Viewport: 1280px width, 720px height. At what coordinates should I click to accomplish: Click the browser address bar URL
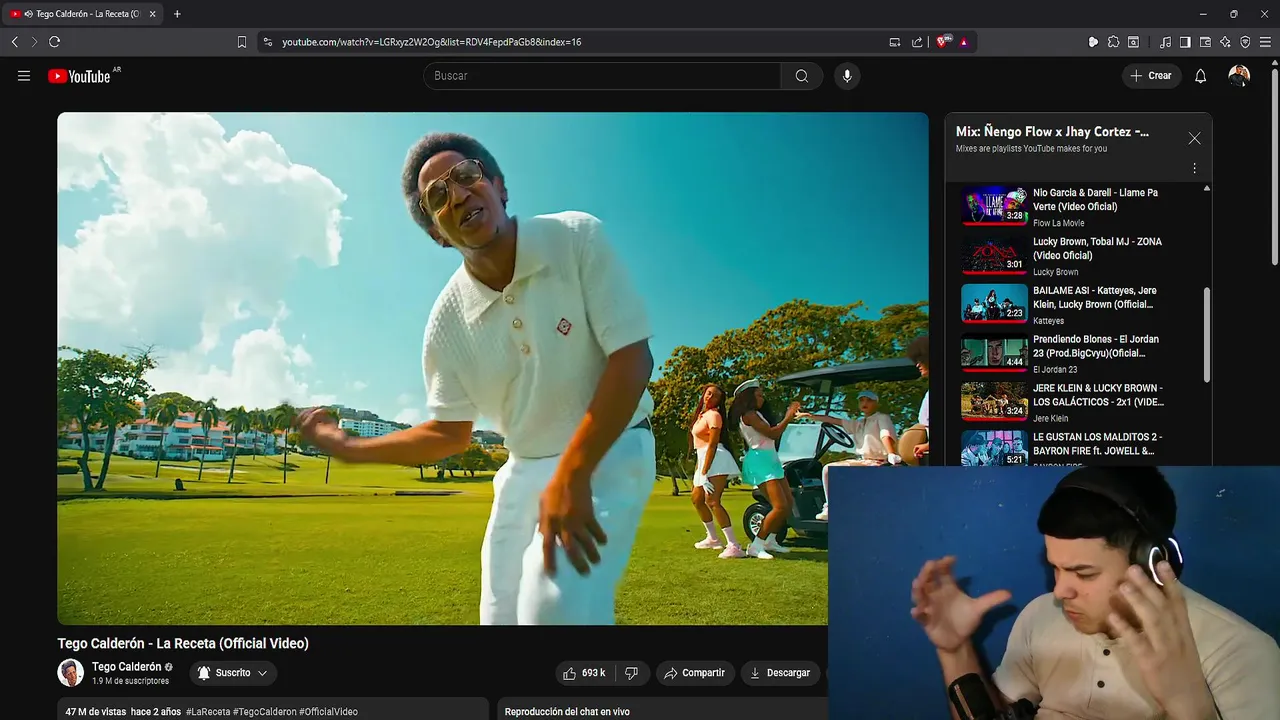click(x=431, y=42)
